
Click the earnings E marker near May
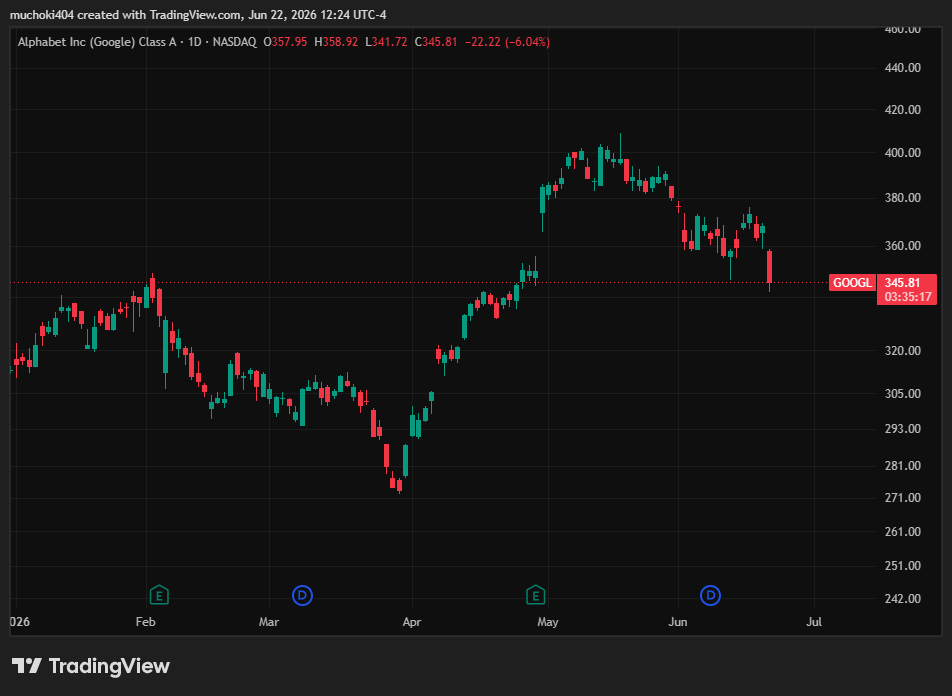pyautogui.click(x=535, y=595)
